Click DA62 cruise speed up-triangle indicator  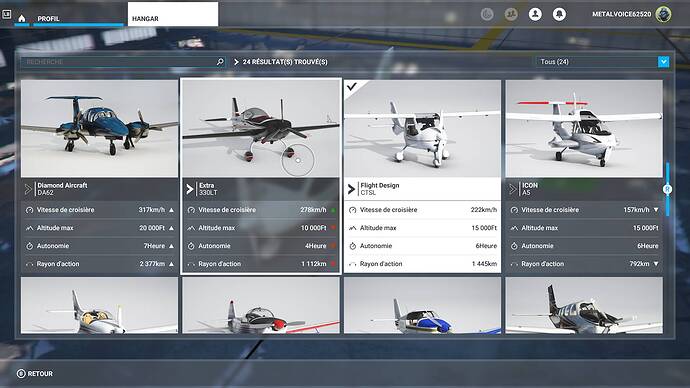point(171,210)
